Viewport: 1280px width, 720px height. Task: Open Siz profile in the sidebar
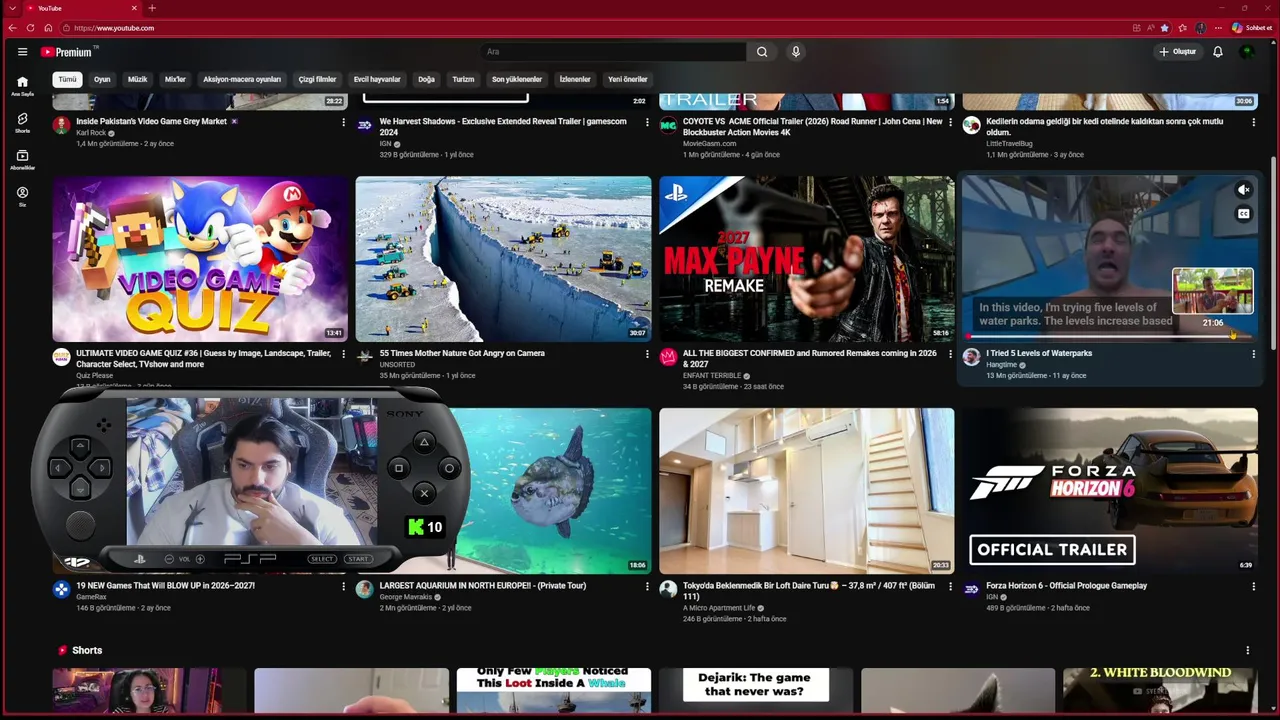pyautogui.click(x=22, y=196)
